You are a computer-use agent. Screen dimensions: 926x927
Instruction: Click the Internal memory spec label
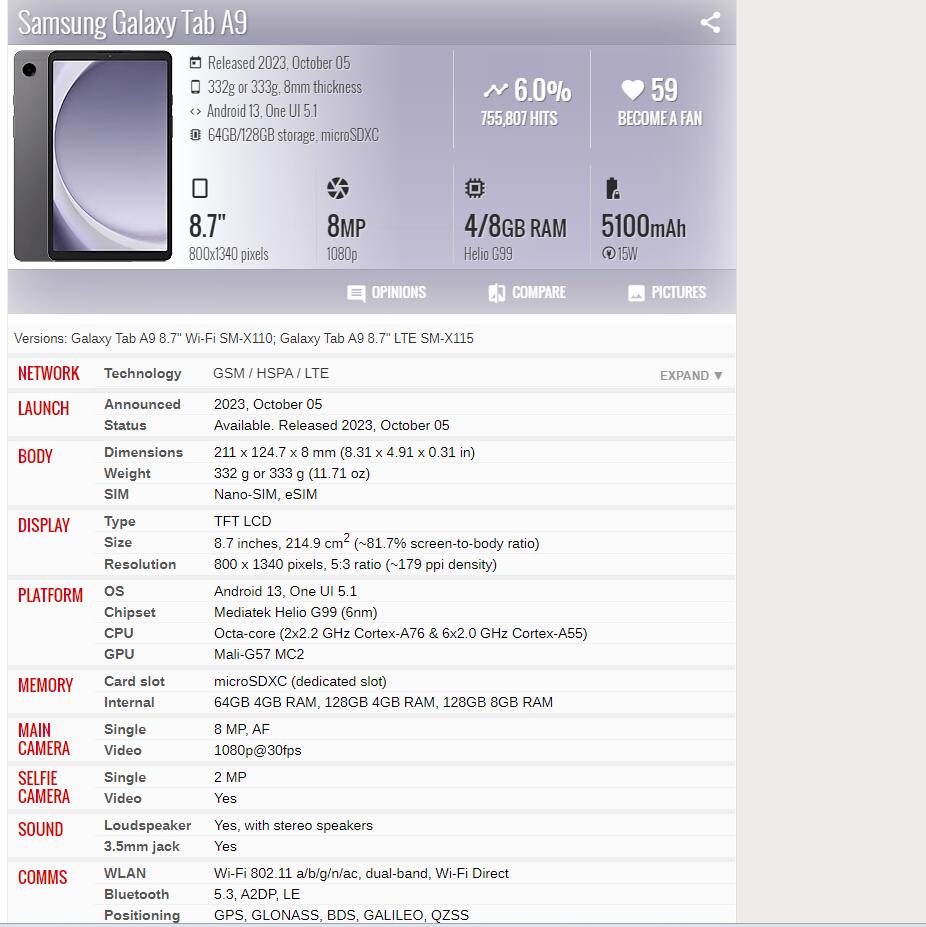129,702
